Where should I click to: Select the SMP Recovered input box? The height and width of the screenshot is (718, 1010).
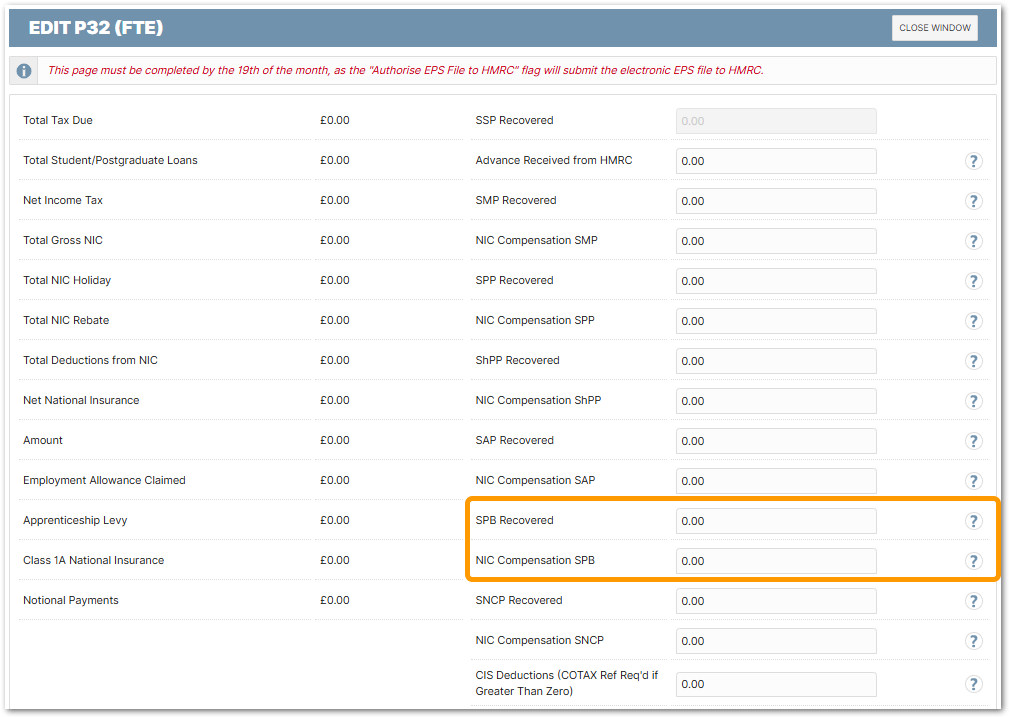[775, 201]
